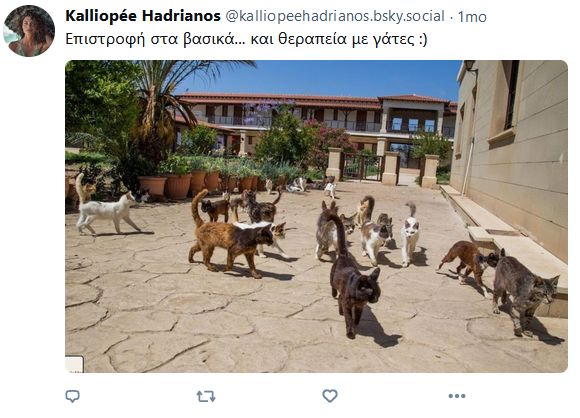The image size is (580, 418).
Task: Click the 1mo timestamp of the post
Action: (472, 17)
